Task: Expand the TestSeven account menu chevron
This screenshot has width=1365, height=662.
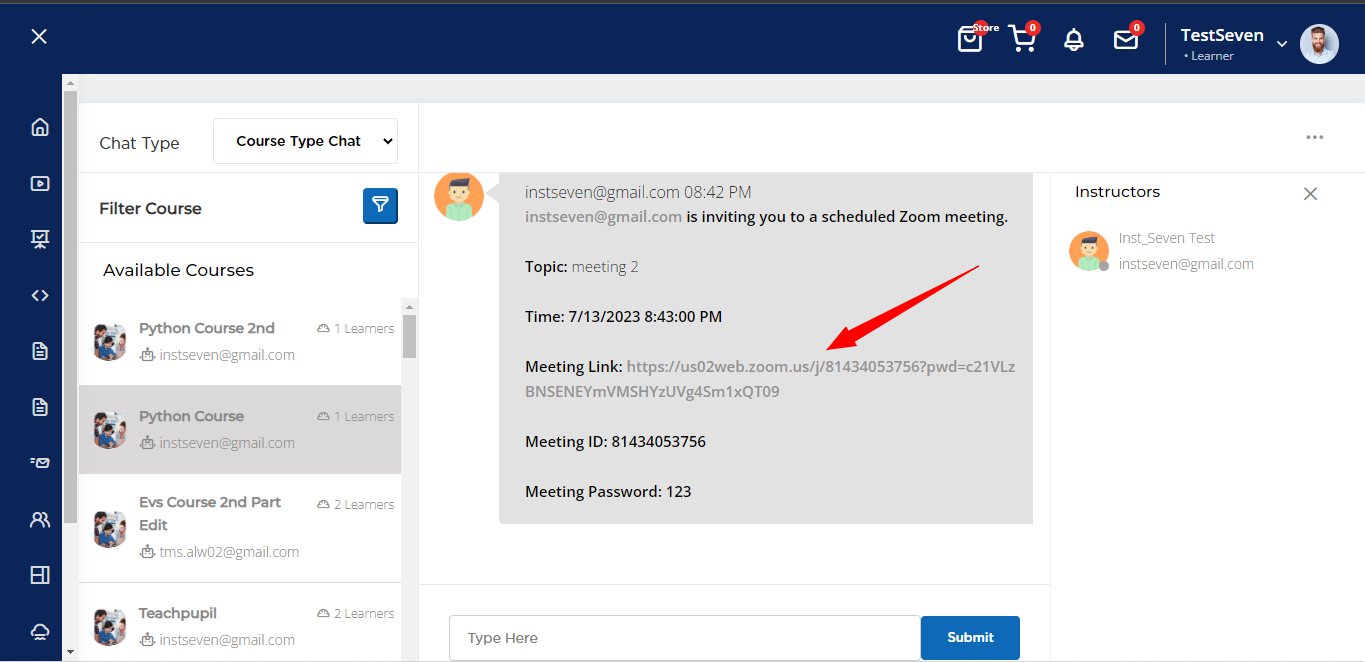Action: point(1282,43)
